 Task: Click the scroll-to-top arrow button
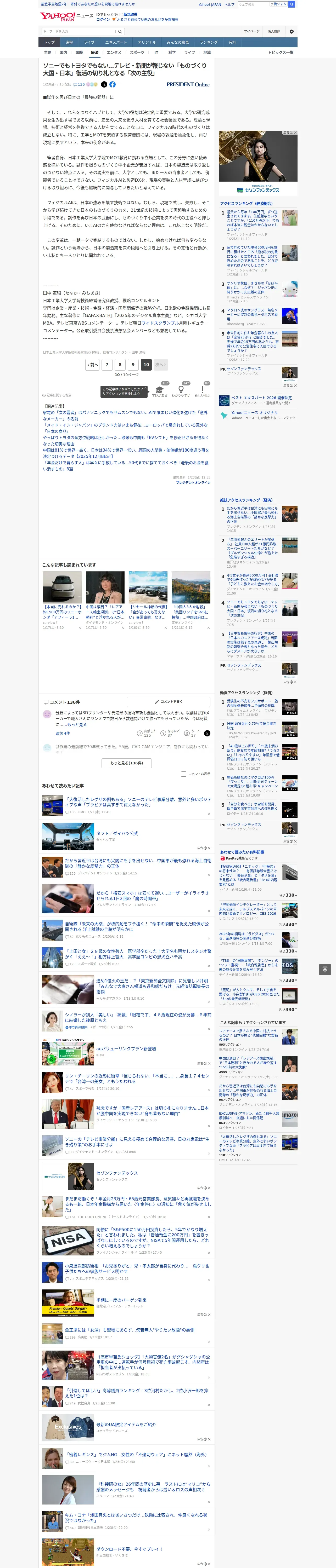click(325, 969)
